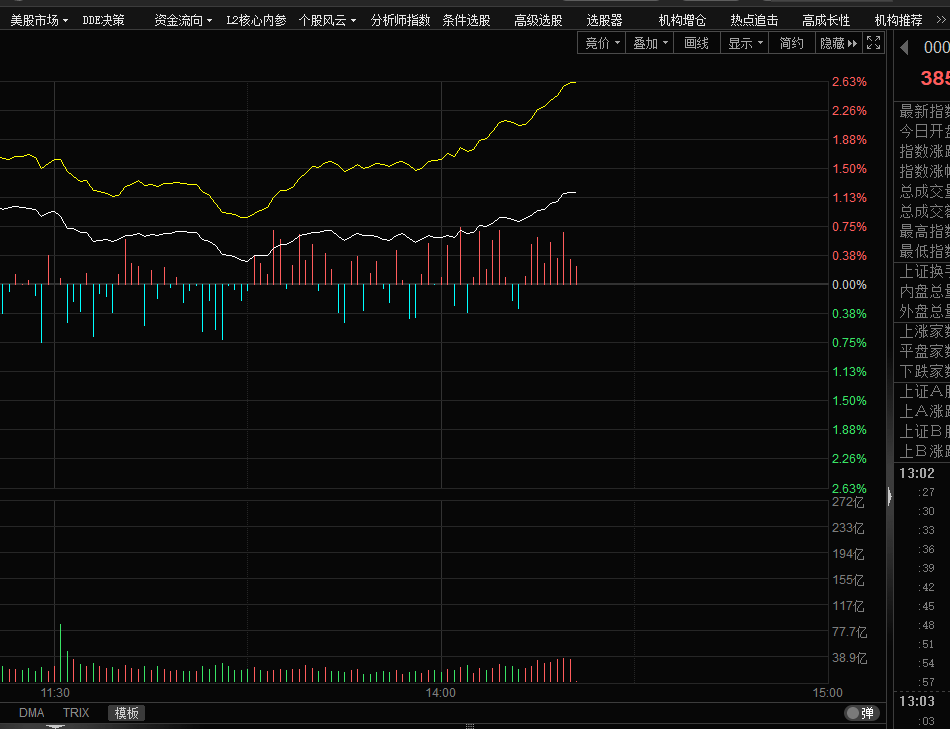Click the fullscreen expand chart icon
This screenshot has height=729, width=950.
click(x=873, y=43)
